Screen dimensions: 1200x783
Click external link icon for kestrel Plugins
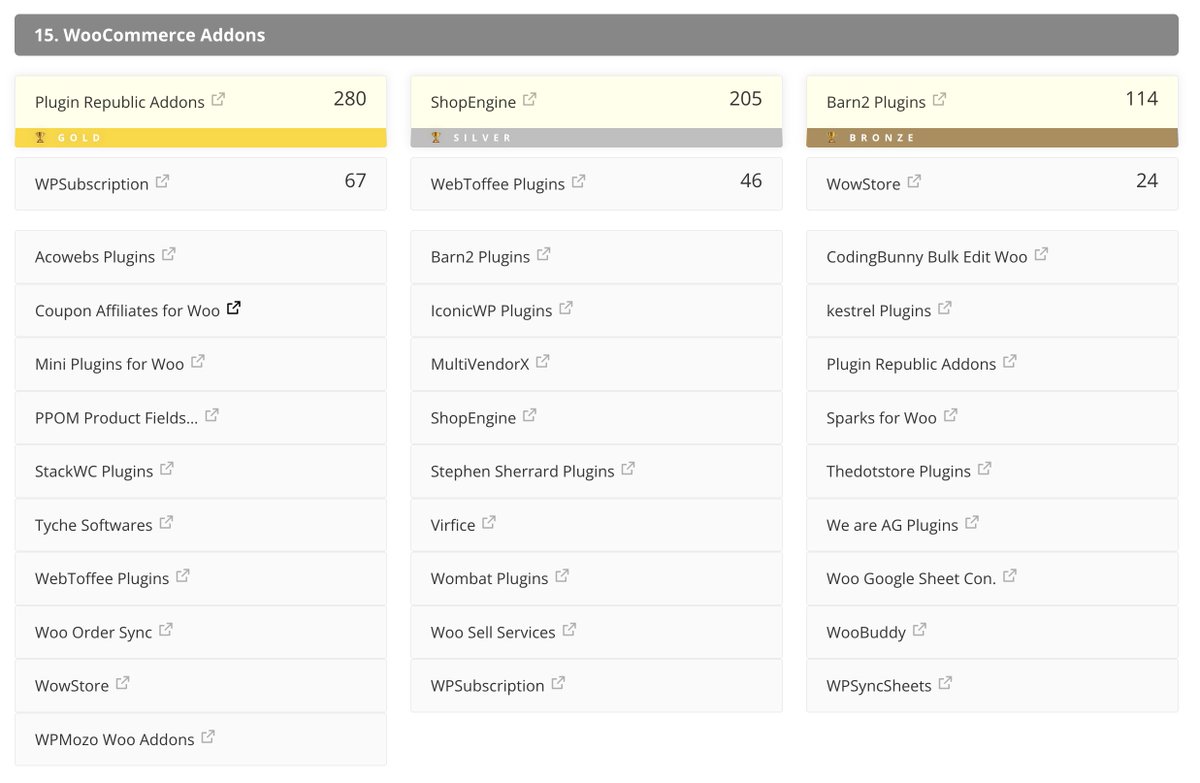[x=945, y=309]
